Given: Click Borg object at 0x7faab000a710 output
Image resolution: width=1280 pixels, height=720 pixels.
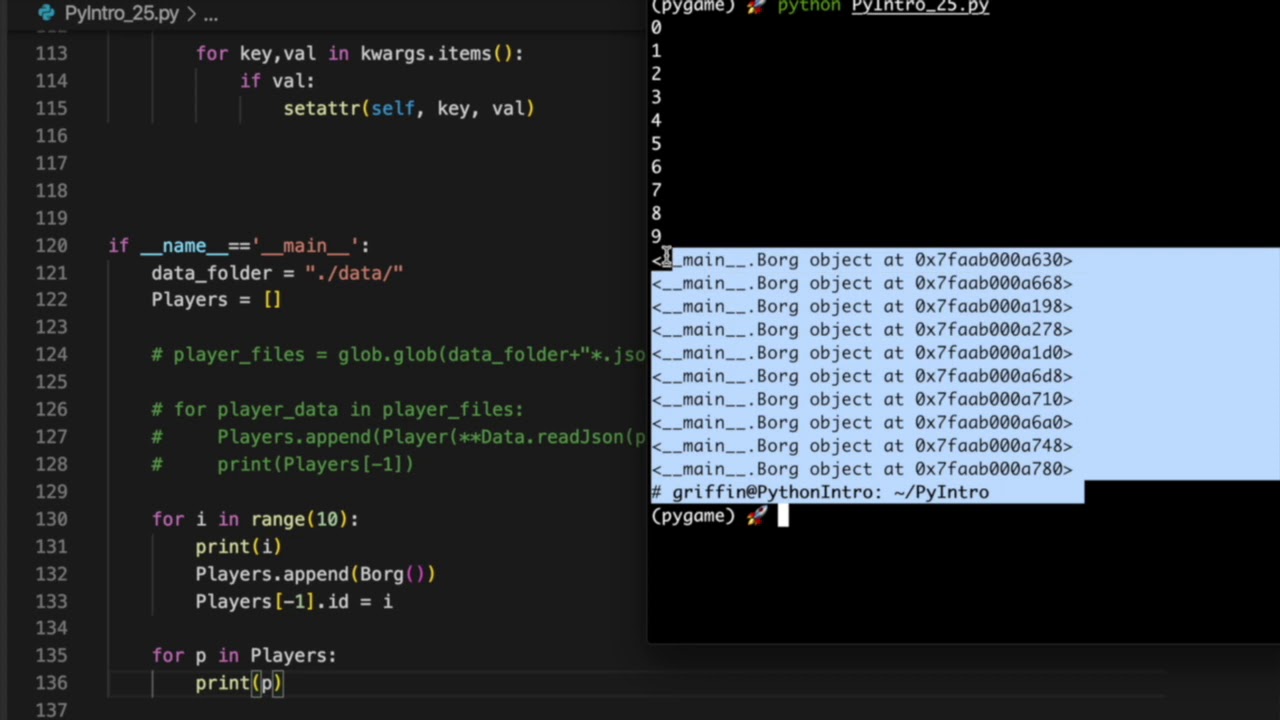Looking at the screenshot, I should (x=862, y=399).
